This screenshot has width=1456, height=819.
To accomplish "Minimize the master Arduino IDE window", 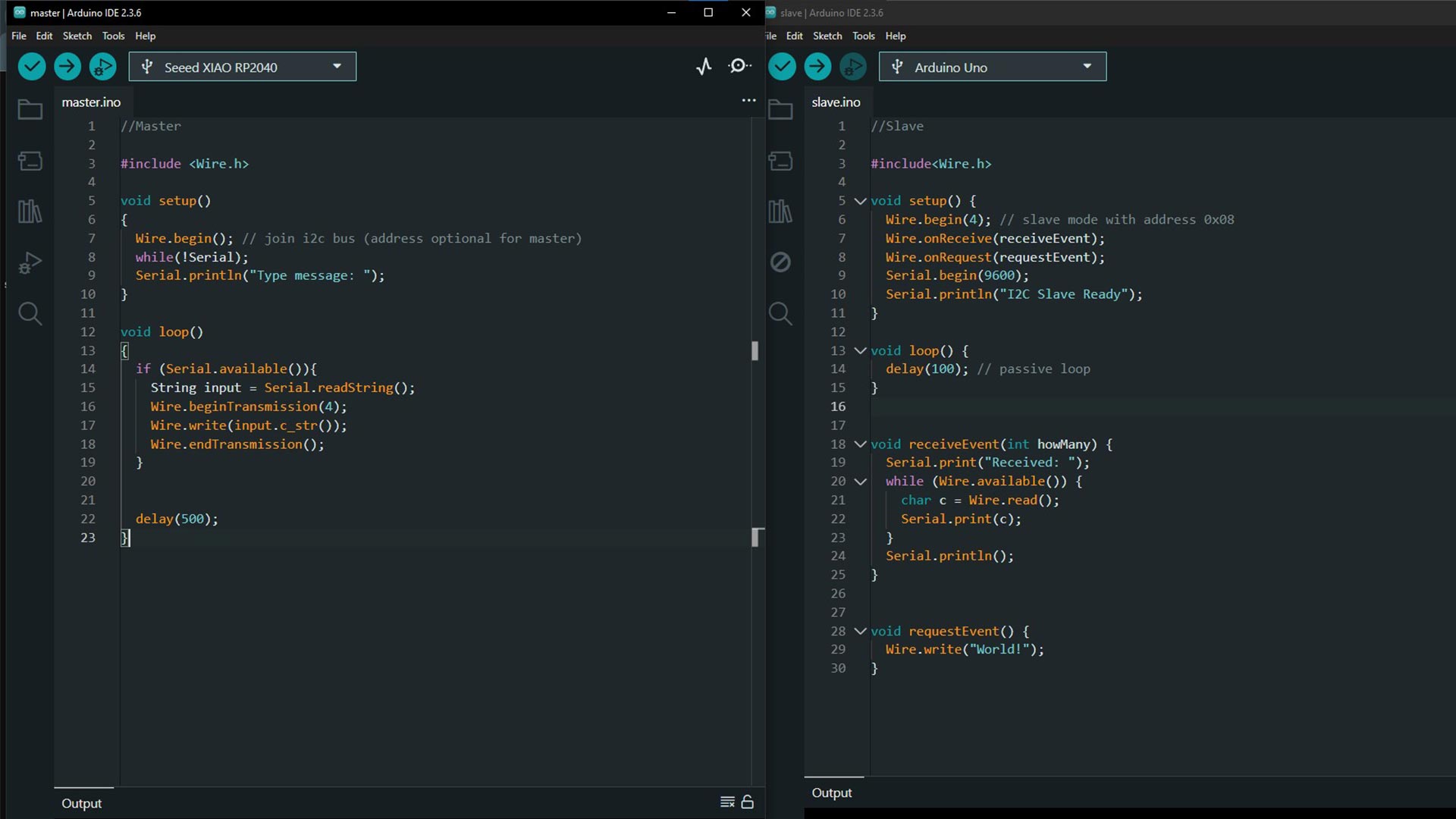I will [x=671, y=12].
